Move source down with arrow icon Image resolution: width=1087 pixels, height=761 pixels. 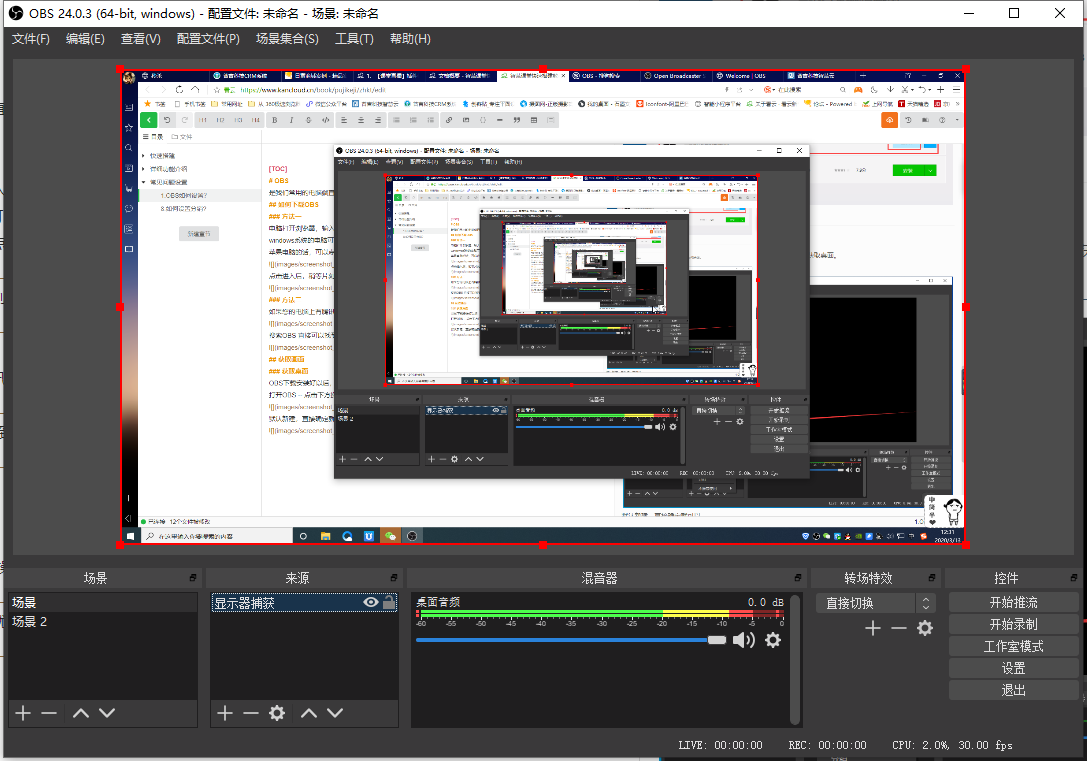tap(335, 712)
